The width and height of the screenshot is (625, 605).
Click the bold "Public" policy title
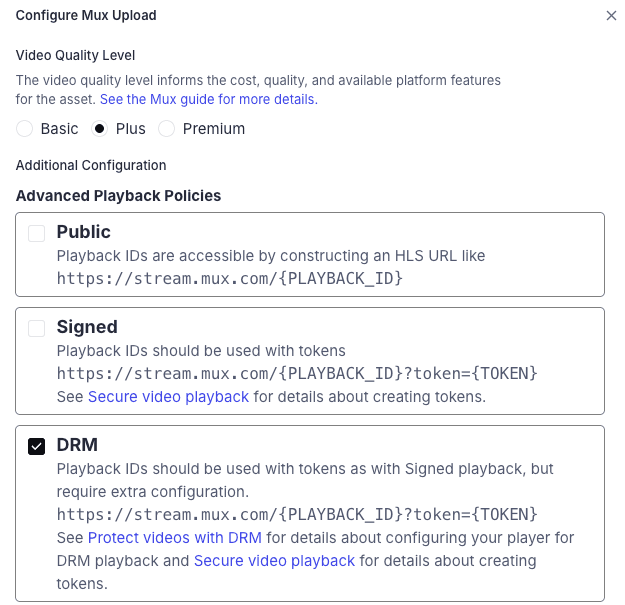coord(83,232)
